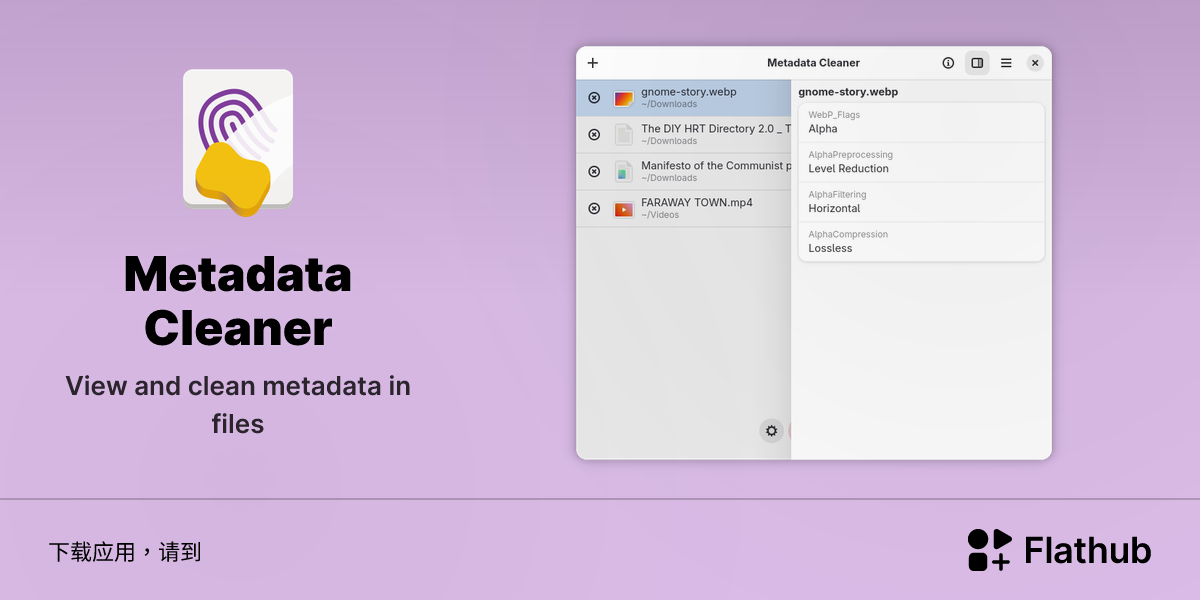Remove gnome-story.webp from the list

tap(594, 98)
